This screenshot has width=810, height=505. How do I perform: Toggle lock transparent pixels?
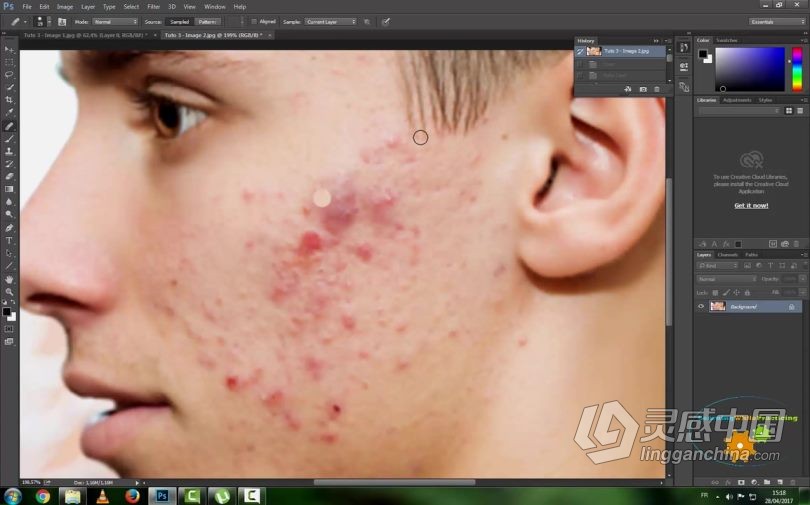point(715,293)
